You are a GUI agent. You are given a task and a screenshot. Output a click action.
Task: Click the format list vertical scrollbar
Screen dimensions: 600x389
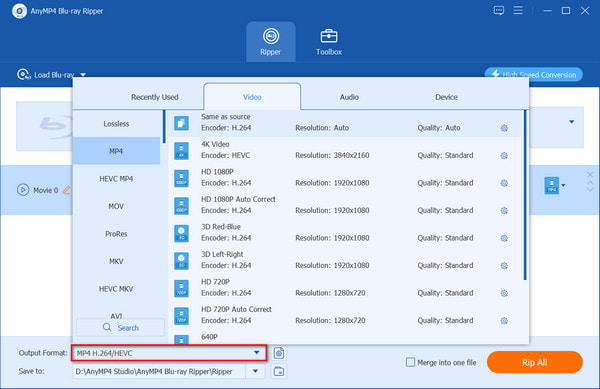525,195
